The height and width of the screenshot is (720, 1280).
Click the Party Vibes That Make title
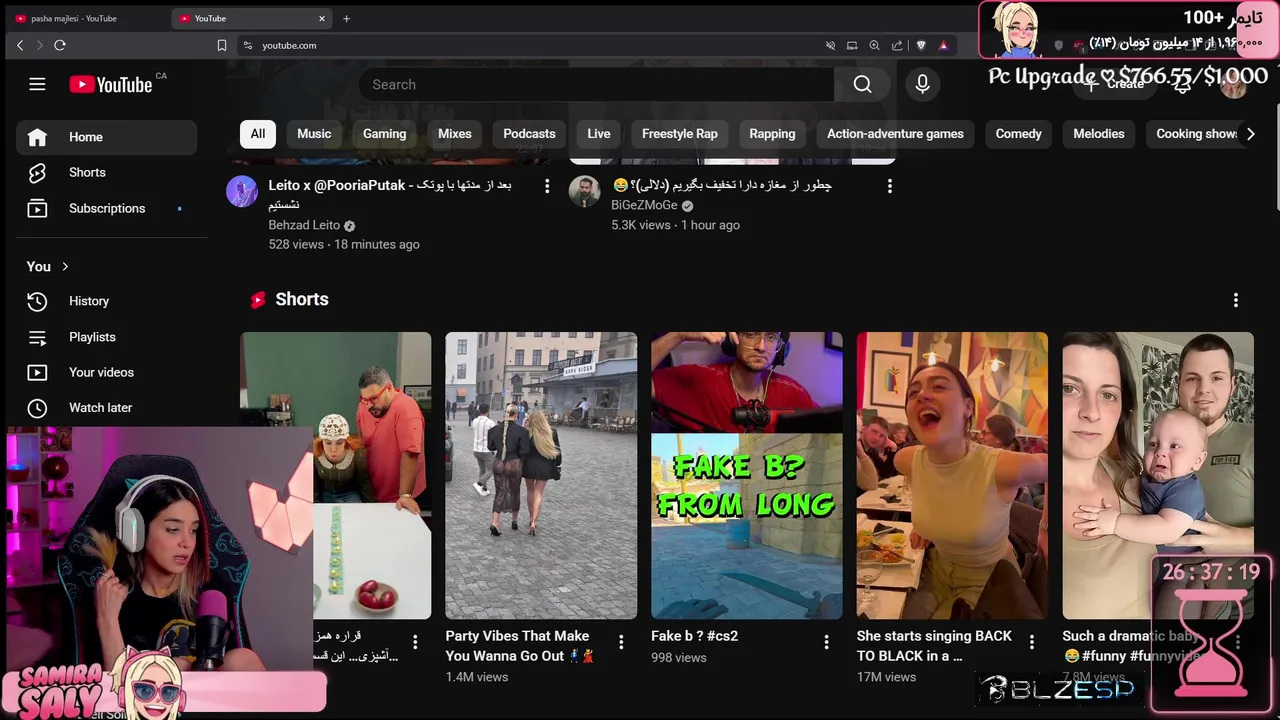click(x=520, y=646)
